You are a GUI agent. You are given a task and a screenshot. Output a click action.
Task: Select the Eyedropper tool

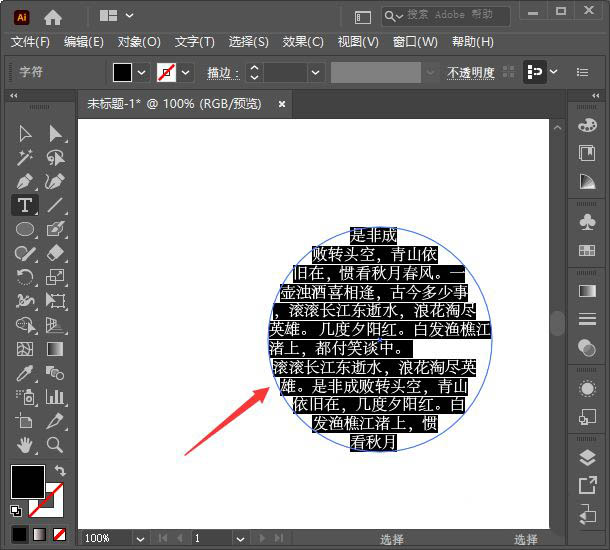(x=25, y=373)
